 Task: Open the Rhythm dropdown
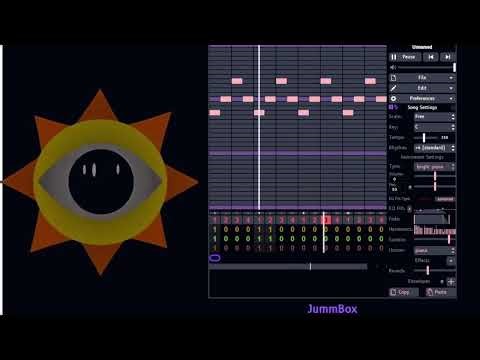point(435,148)
